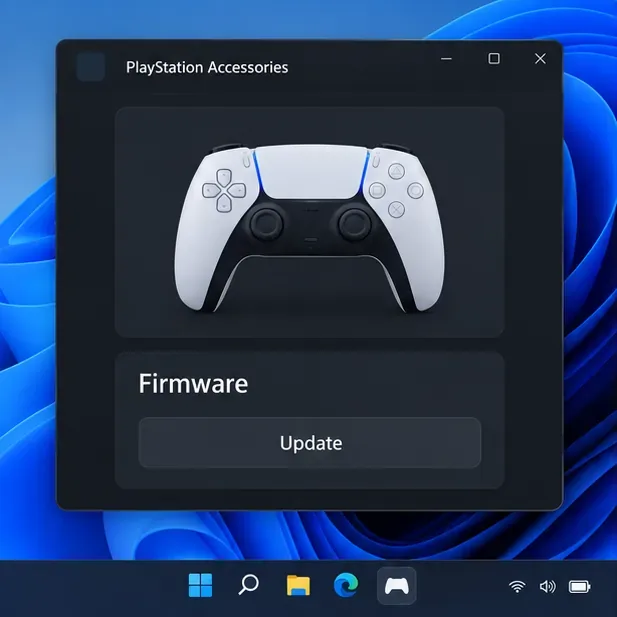Maximize the PlayStation Accessories window

[x=494, y=59]
